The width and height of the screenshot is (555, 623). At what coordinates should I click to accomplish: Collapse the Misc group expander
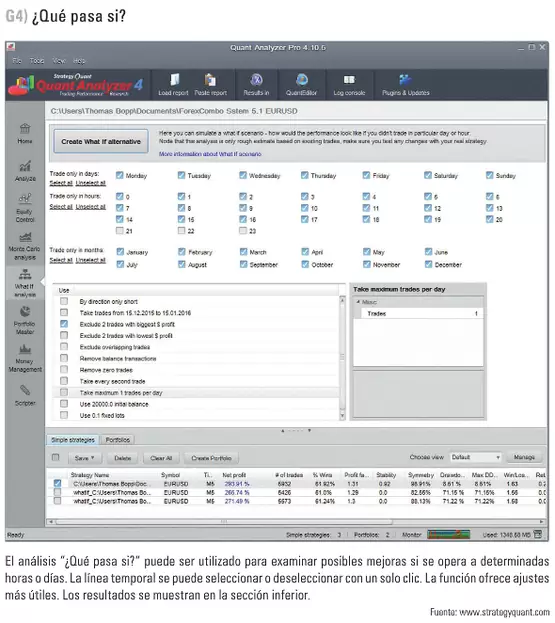pyautogui.click(x=358, y=302)
